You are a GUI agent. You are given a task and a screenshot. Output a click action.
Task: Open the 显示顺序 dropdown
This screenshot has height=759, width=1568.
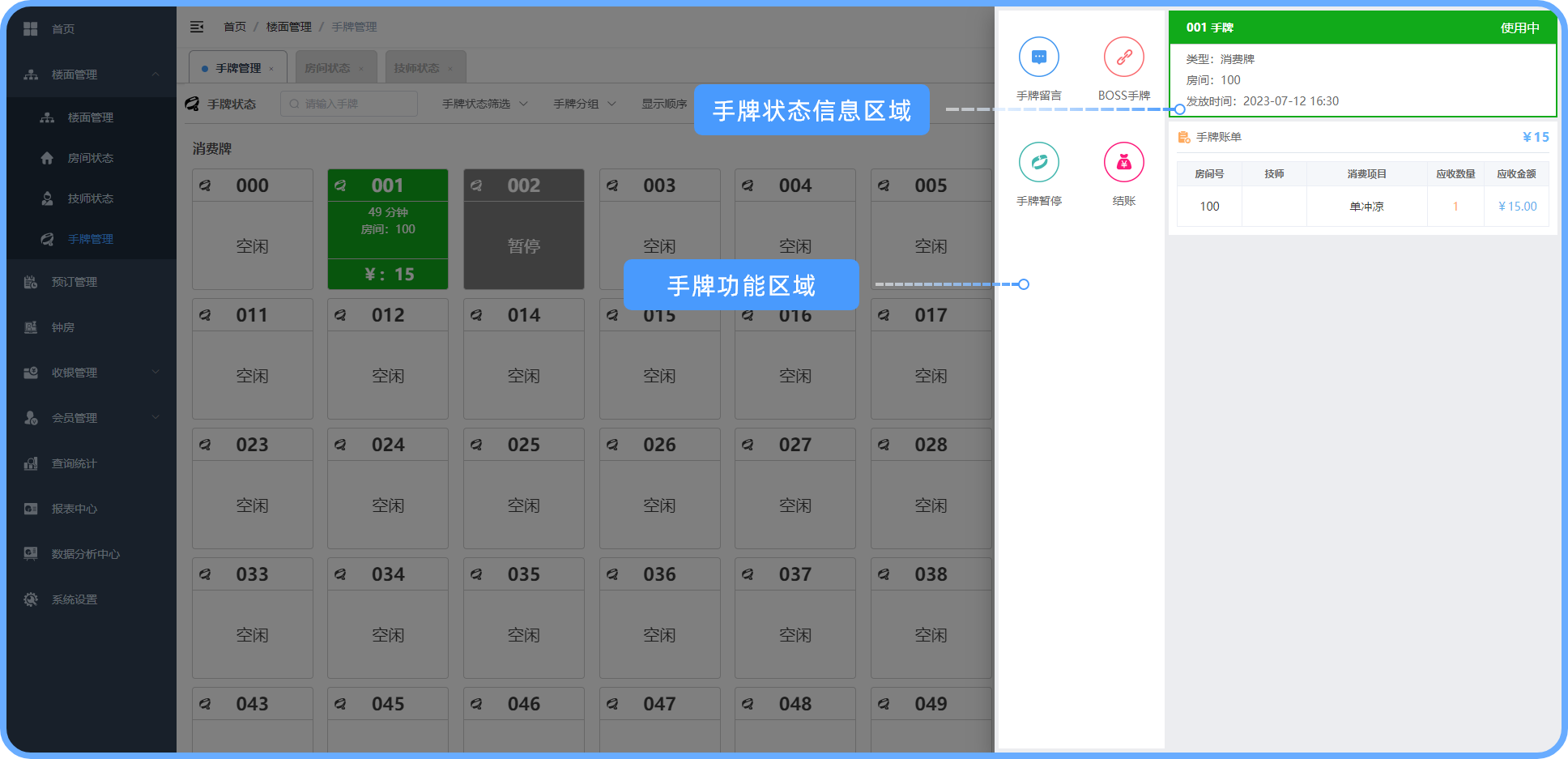coord(664,104)
